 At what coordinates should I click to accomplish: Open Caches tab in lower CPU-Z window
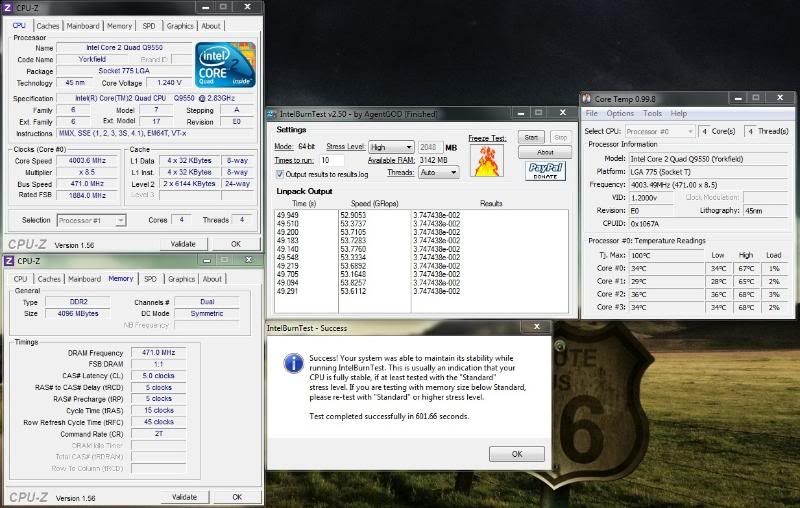click(x=49, y=279)
